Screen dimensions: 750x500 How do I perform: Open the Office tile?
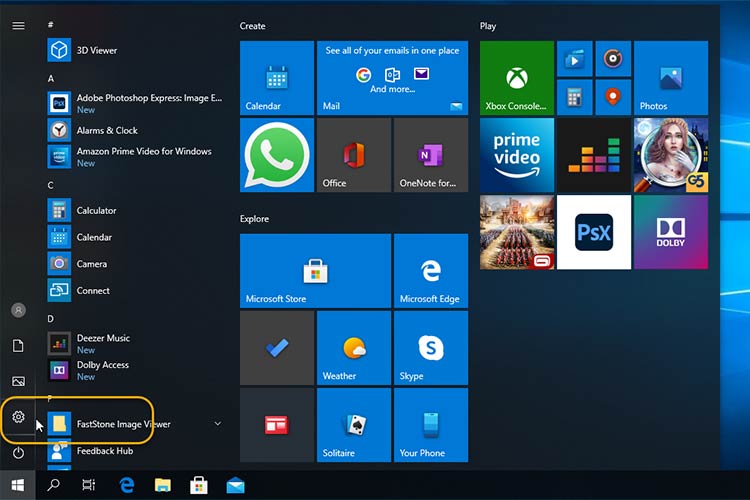pos(354,155)
